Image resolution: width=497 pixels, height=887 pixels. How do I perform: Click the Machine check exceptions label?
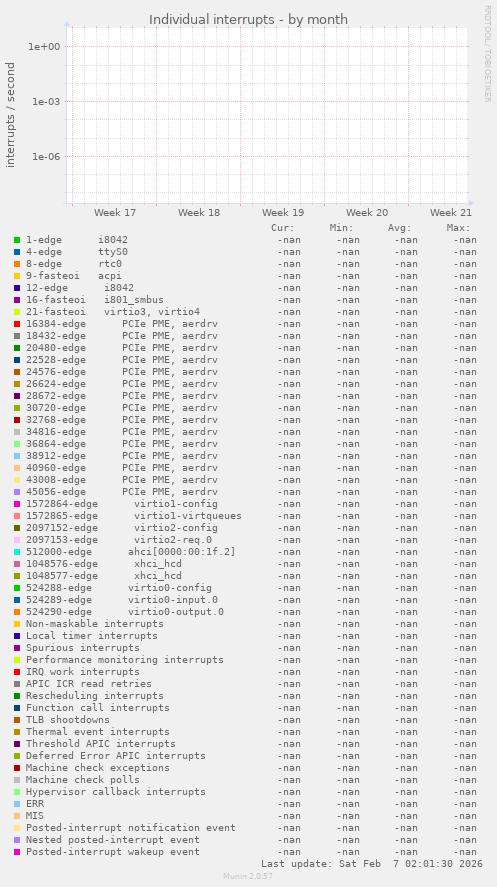[98, 768]
